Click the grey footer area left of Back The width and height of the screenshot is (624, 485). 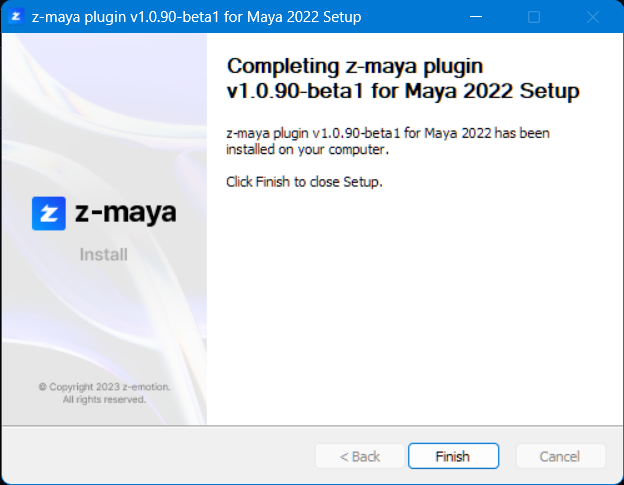click(x=150, y=456)
